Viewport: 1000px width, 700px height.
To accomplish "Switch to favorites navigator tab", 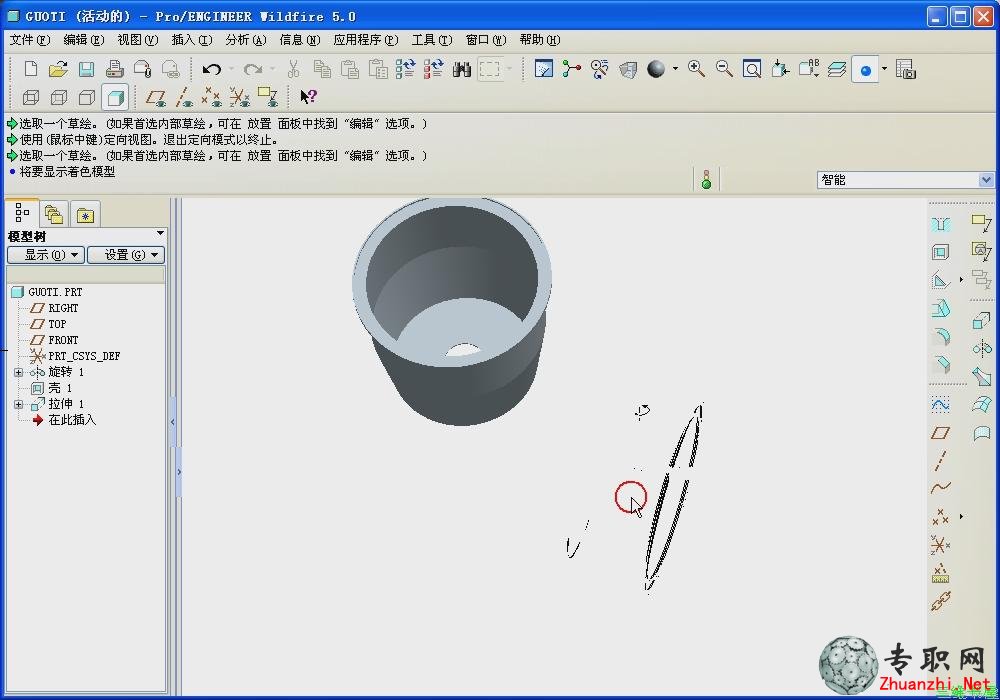I will (85, 215).
